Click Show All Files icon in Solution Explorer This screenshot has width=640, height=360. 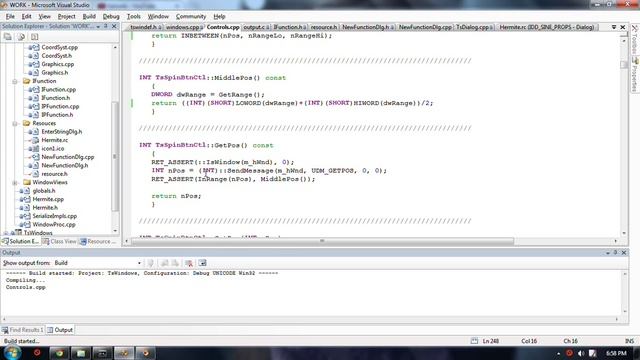pyautogui.click(x=21, y=37)
